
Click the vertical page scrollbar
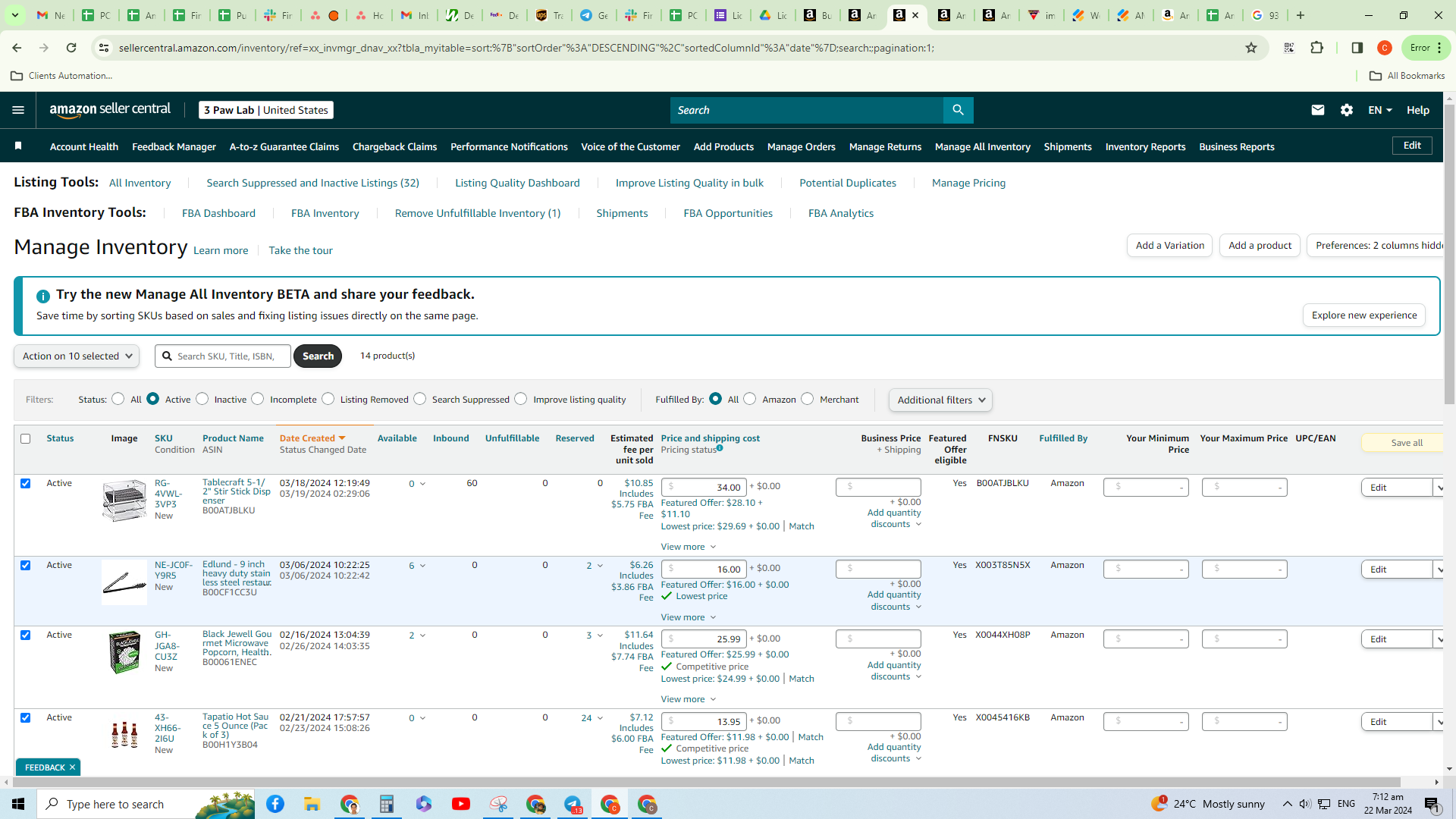coord(1449,255)
